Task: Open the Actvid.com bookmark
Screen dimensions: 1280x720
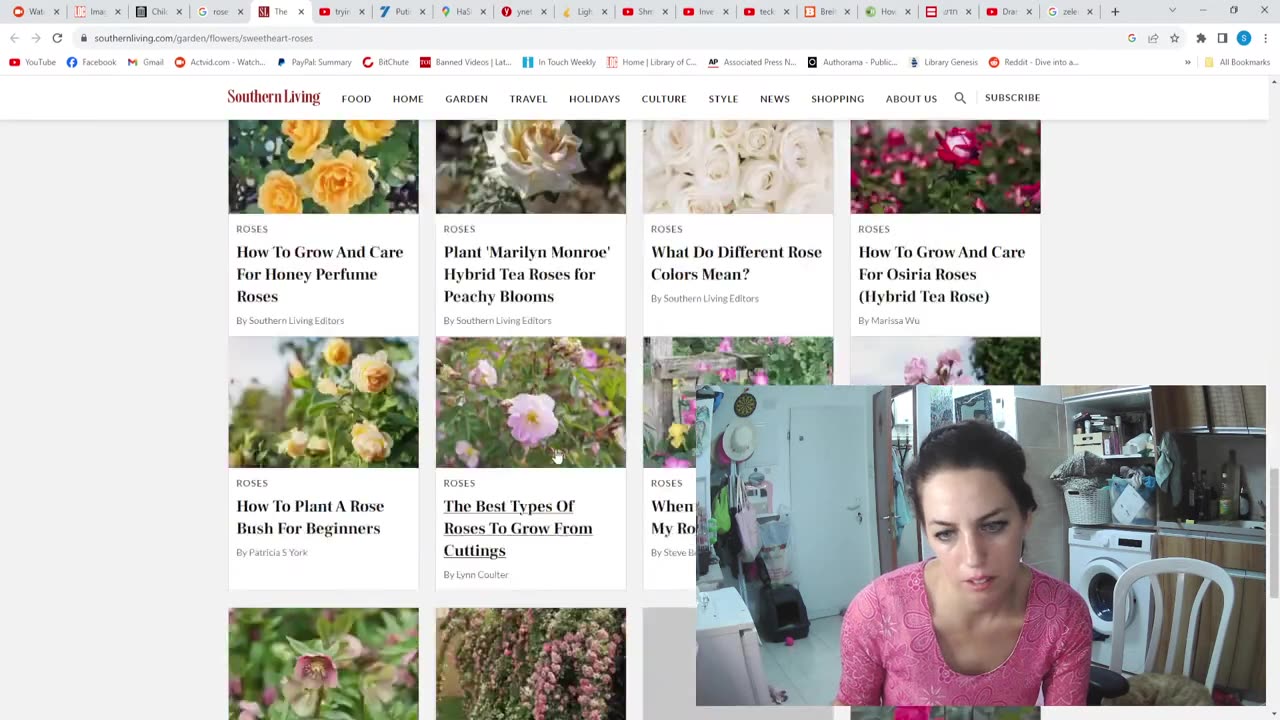Action: [220, 62]
